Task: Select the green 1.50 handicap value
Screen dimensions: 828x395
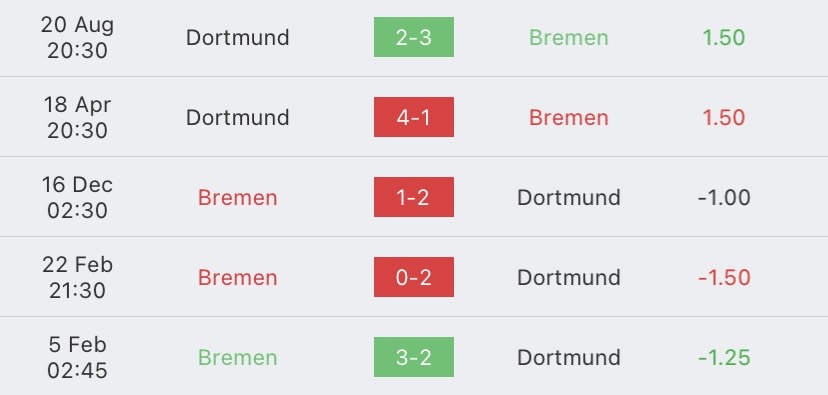Action: [x=724, y=37]
